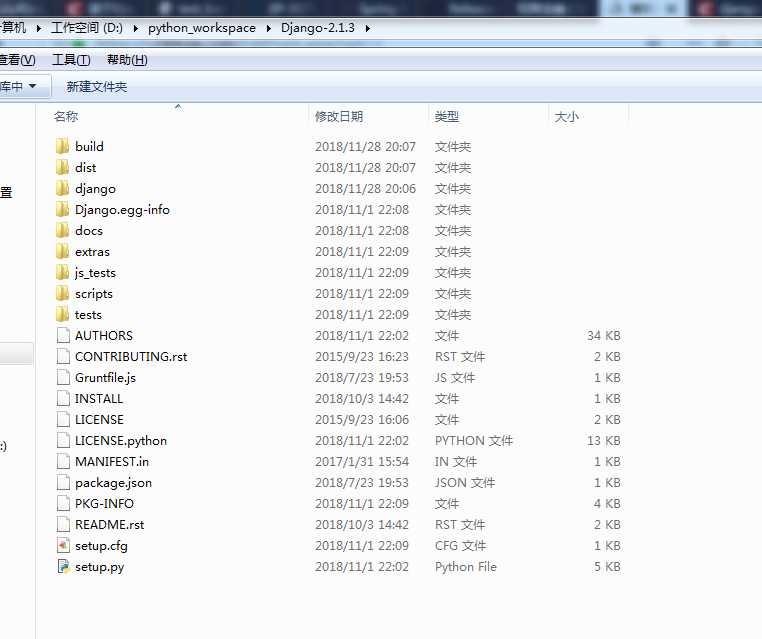Select the setup.cfg file icon

[63, 545]
